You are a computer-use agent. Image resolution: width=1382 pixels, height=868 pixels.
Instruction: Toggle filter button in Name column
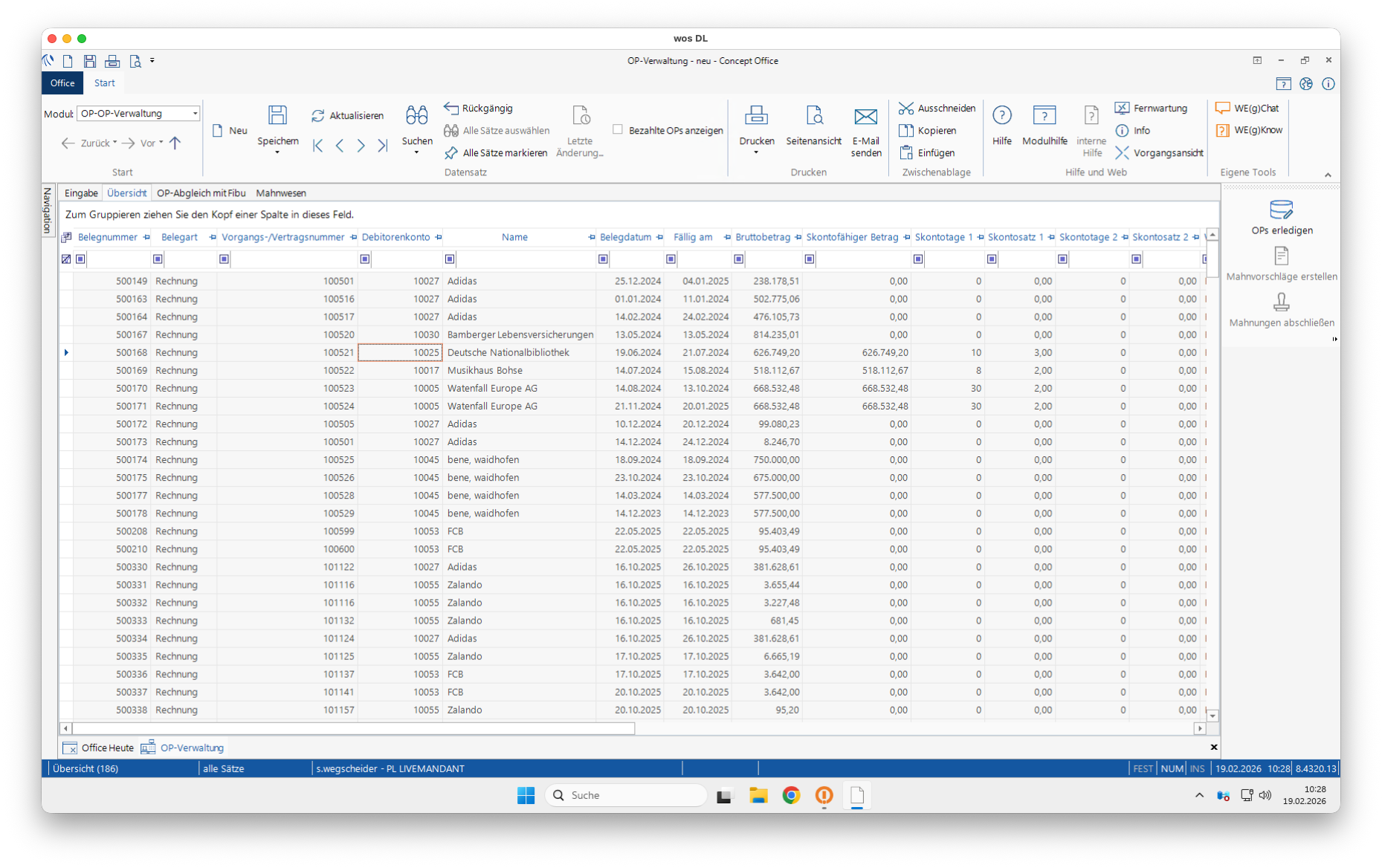(x=450, y=259)
